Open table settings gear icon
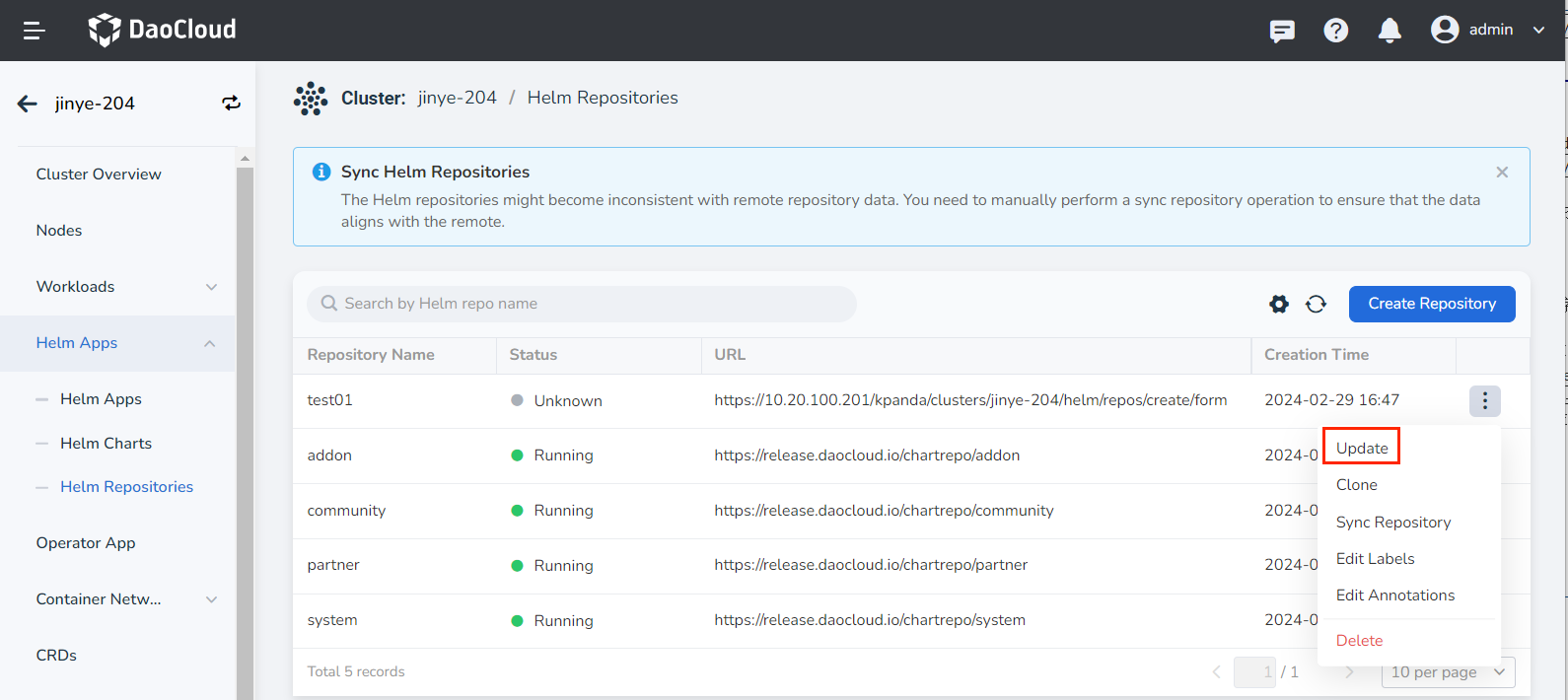The image size is (1568, 700). (1279, 304)
